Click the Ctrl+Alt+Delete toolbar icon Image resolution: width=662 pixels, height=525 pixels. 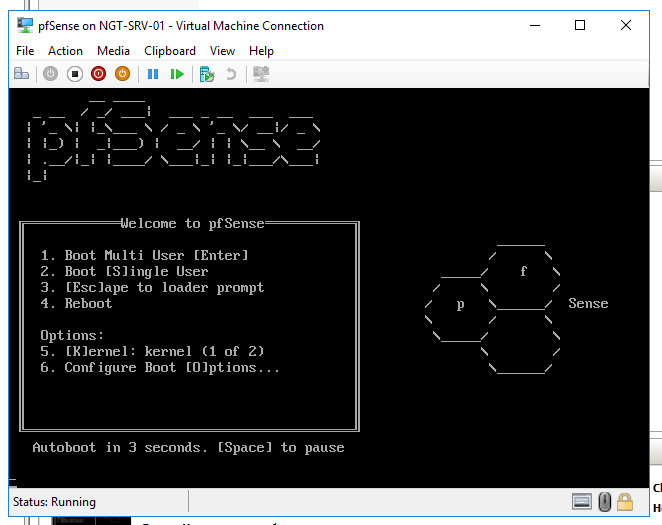click(x=21, y=74)
